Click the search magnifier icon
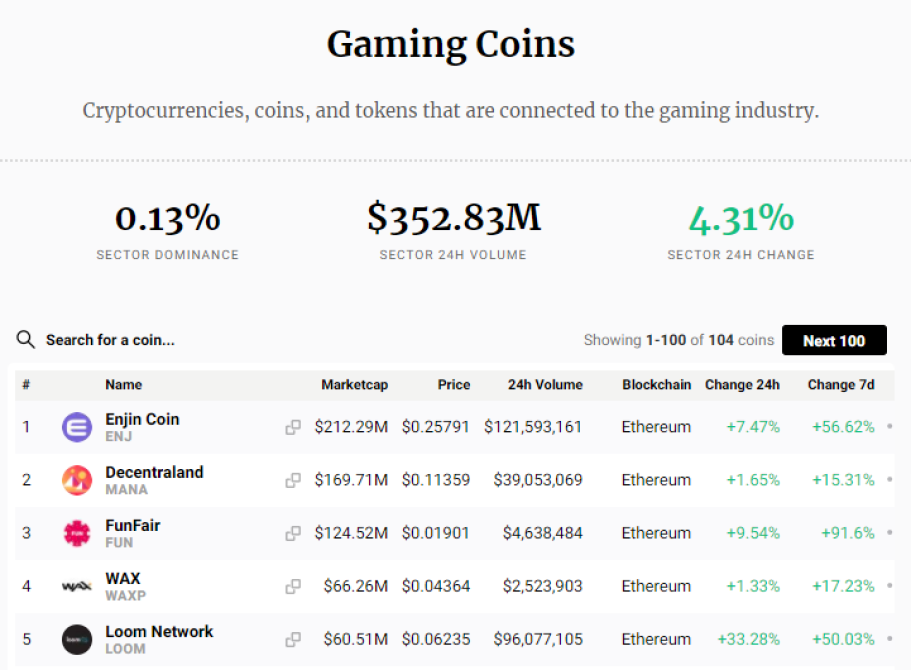 (x=26, y=339)
